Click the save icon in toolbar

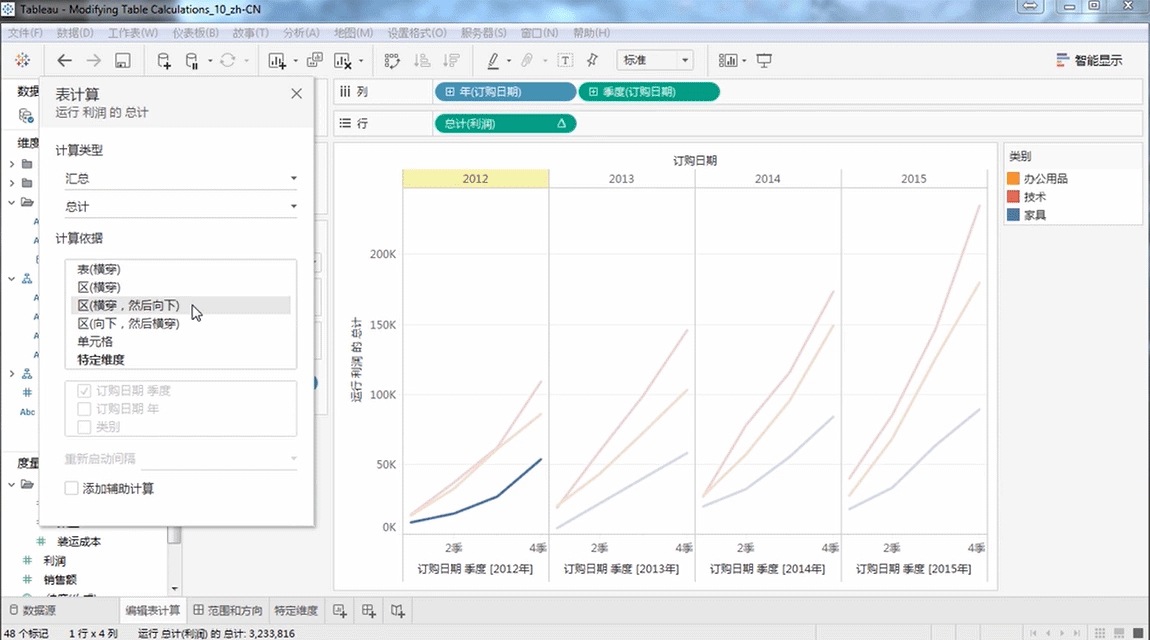coord(122,61)
